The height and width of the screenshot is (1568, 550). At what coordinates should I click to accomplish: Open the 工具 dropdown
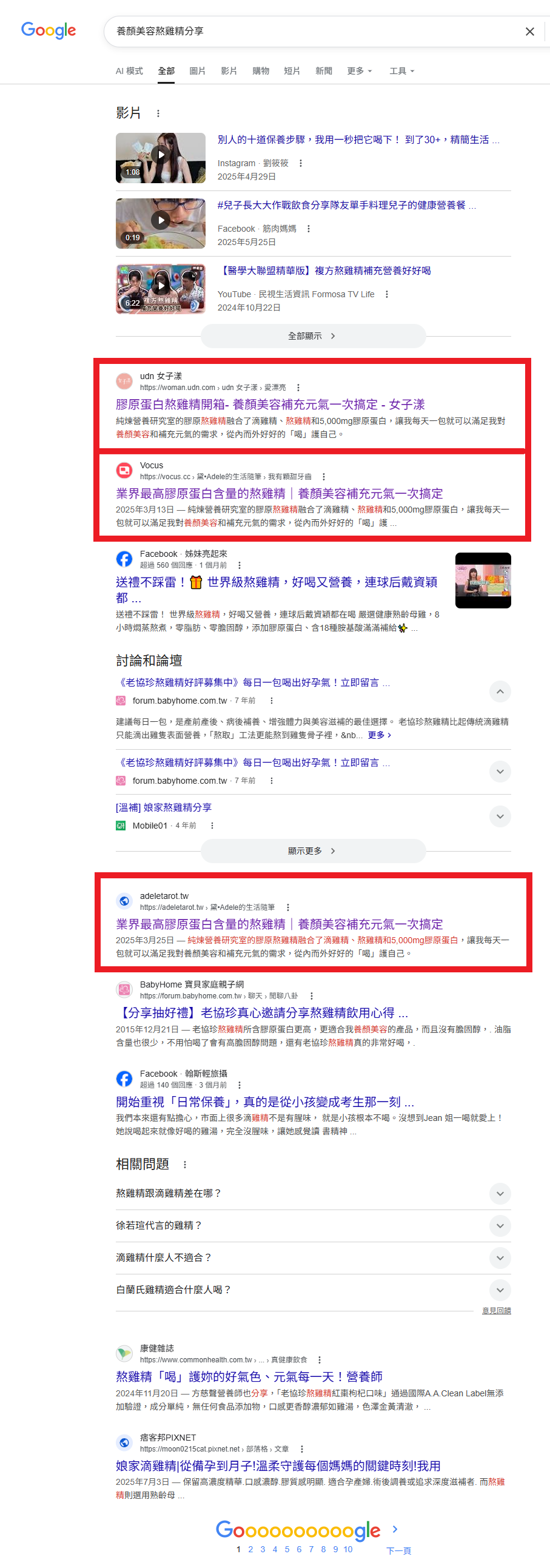[x=401, y=71]
